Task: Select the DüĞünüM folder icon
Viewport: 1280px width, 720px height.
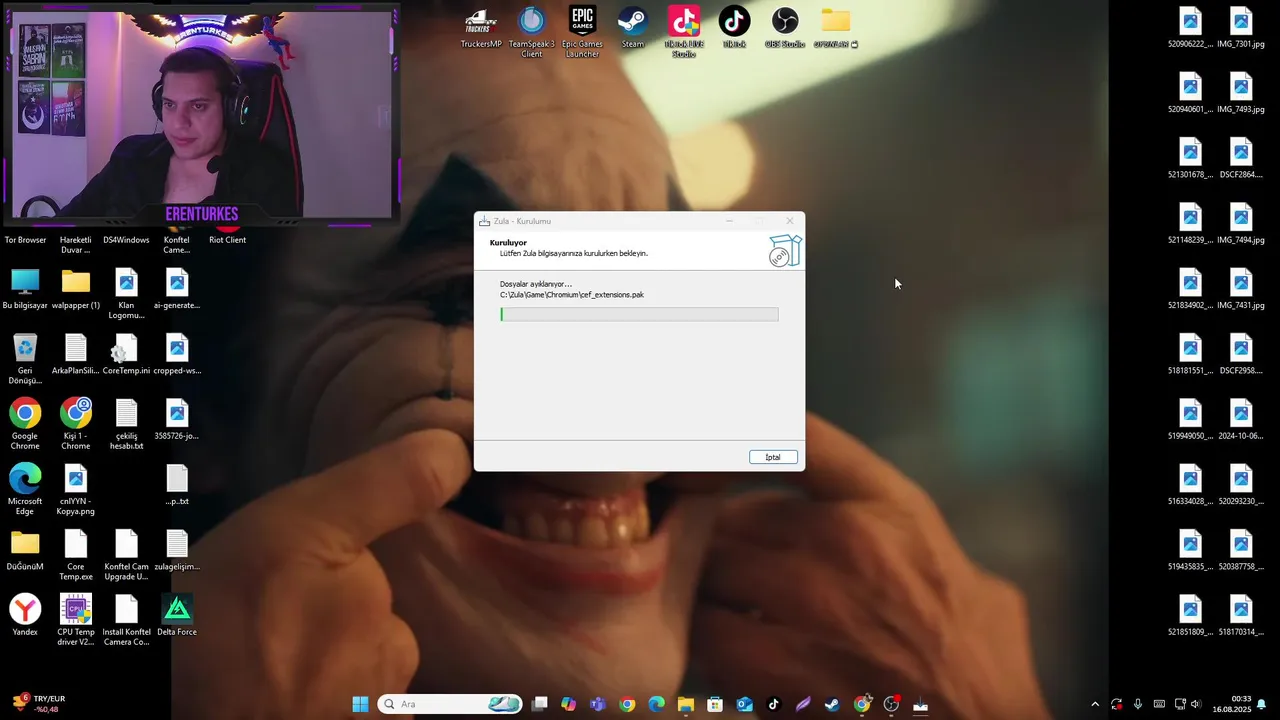Action: (x=25, y=549)
